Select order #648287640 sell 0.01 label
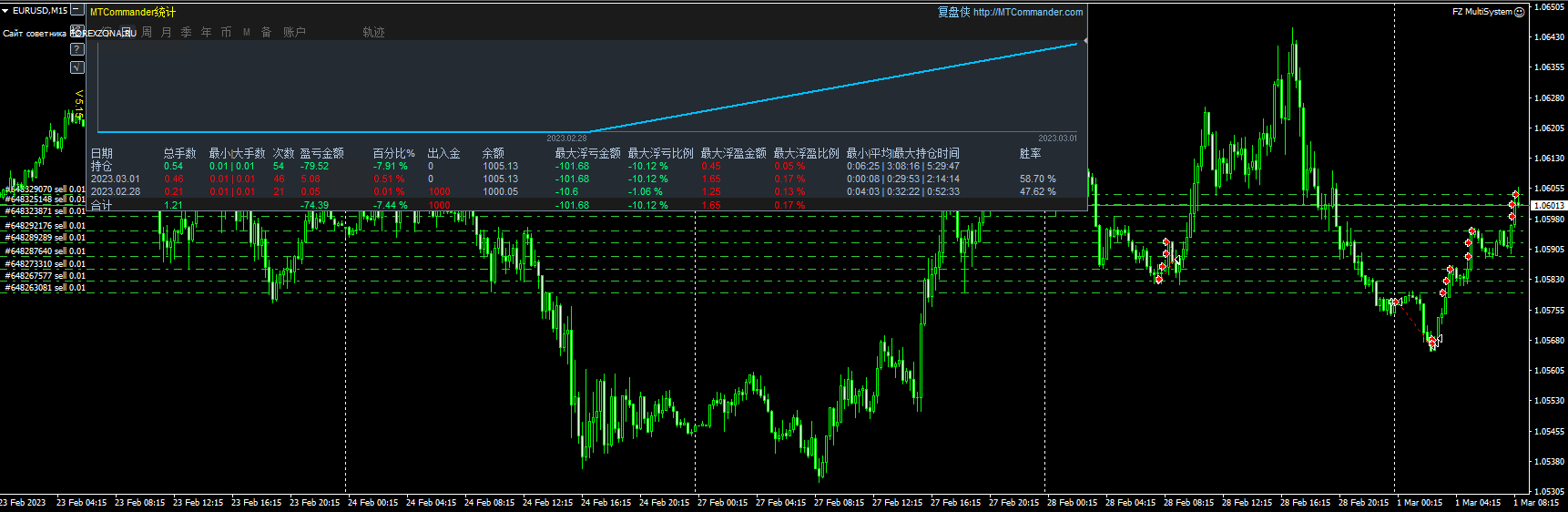Screen dimensions: 1568x512 [45, 251]
